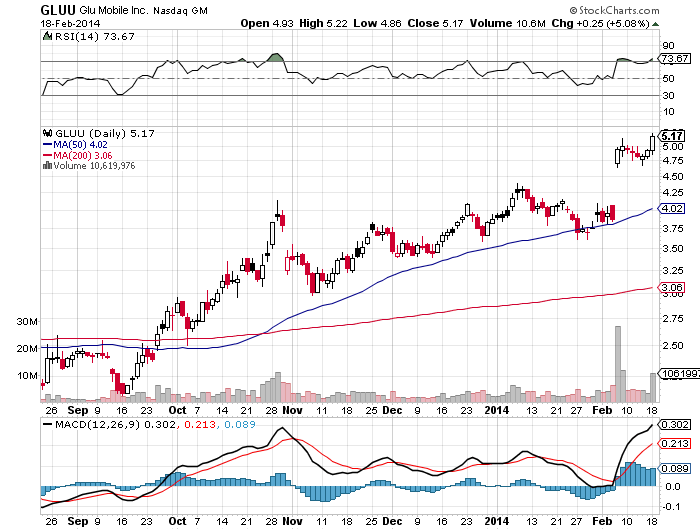Click the boxed 0.089 histogram axis label

coord(675,468)
